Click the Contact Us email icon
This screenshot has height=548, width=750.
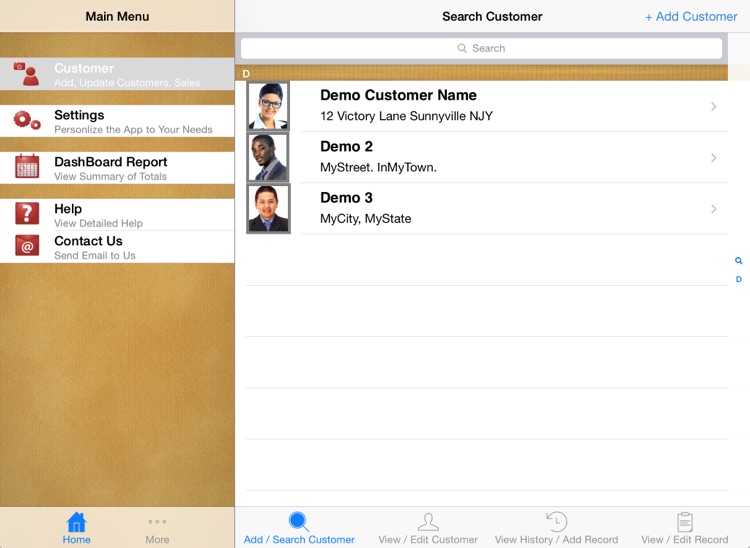coord(27,246)
